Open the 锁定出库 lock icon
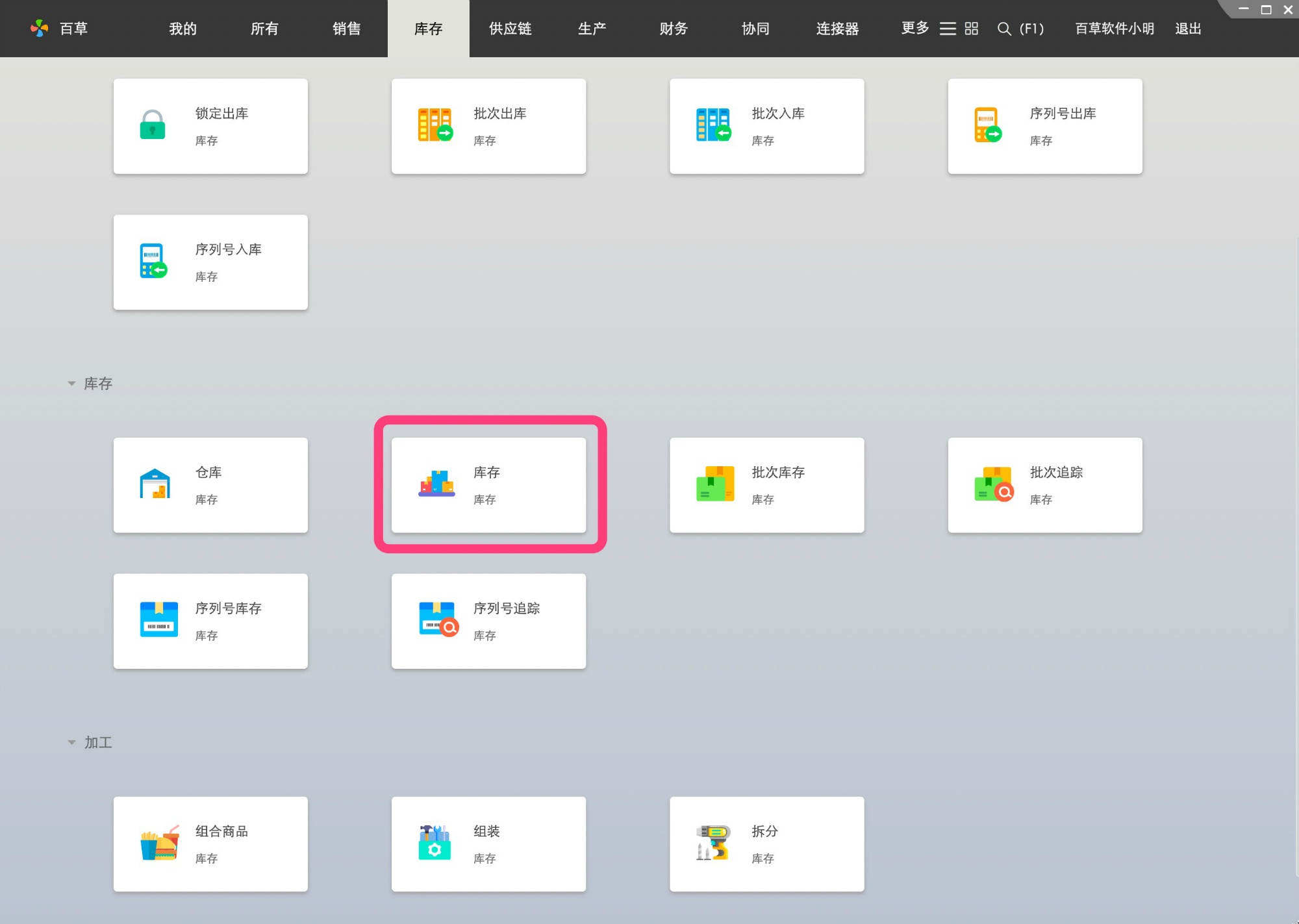Screen dimensions: 1299x924 (x=153, y=125)
